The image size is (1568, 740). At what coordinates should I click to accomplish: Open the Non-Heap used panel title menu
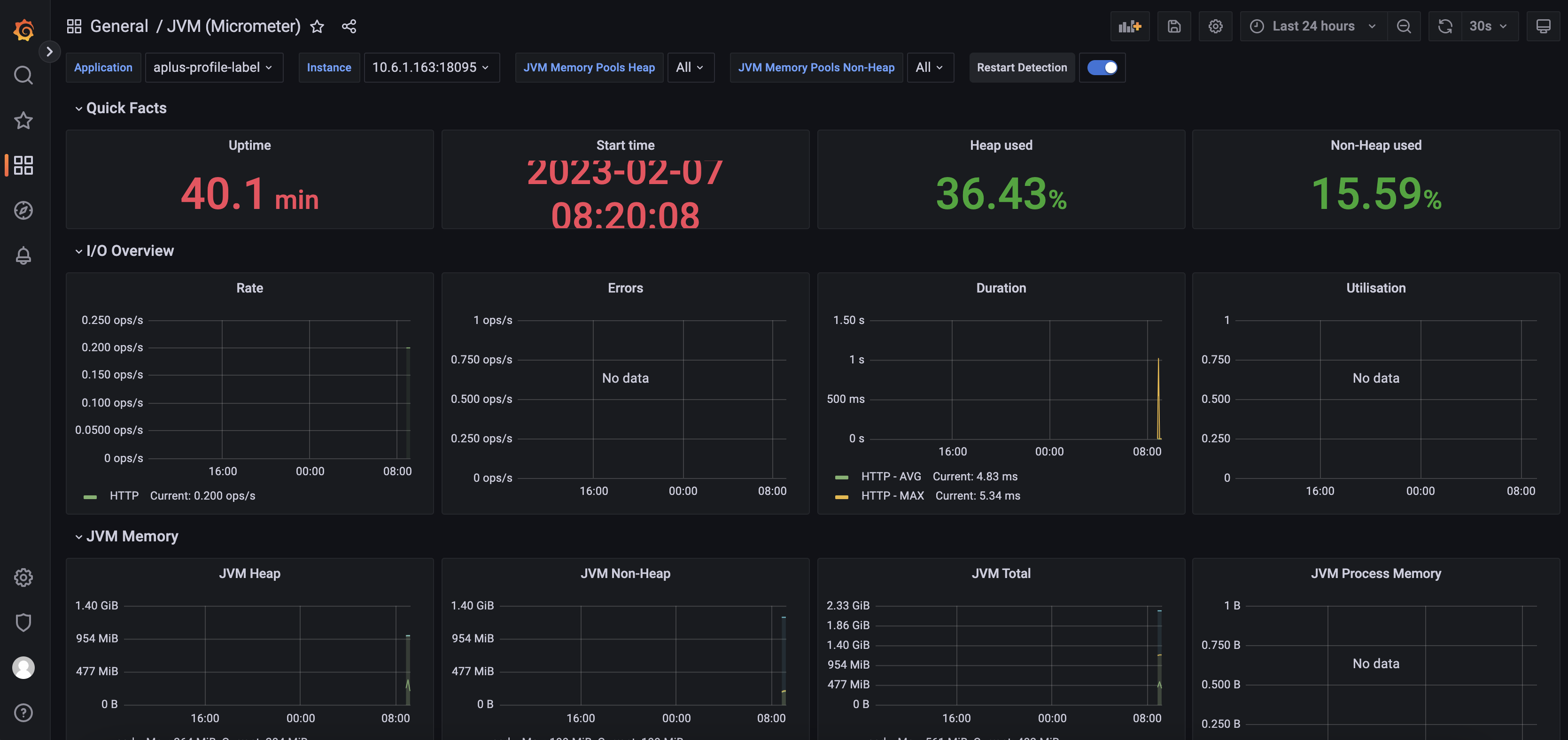[x=1376, y=146]
